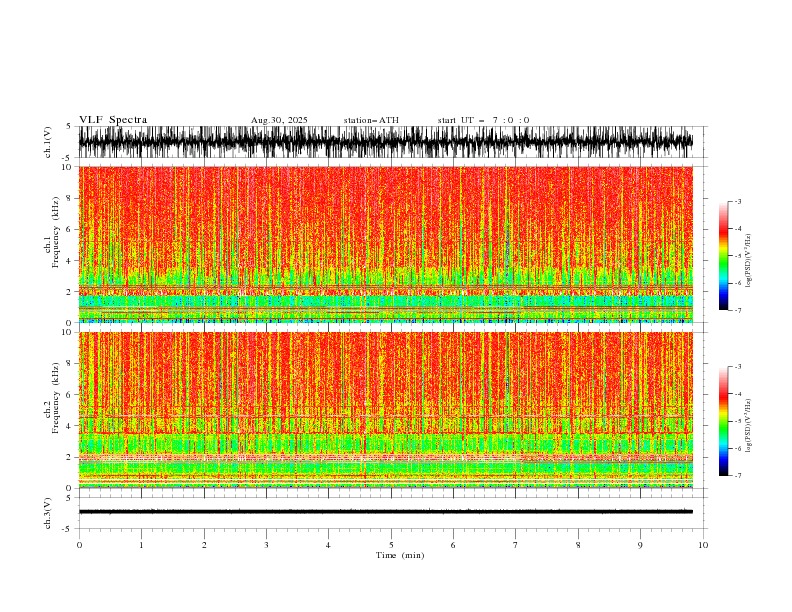Click the 'Time (min)' axis label
Image resolution: width=792 pixels, height=612 pixels.
tap(400, 555)
